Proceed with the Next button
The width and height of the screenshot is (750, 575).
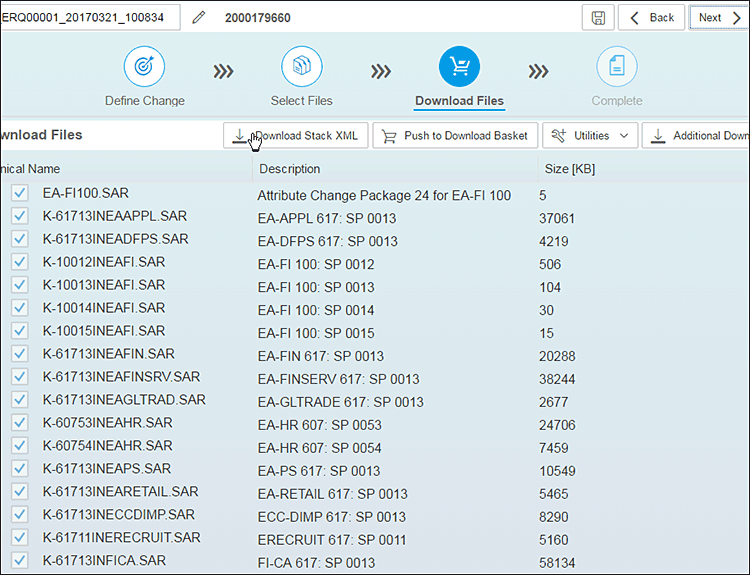point(718,18)
